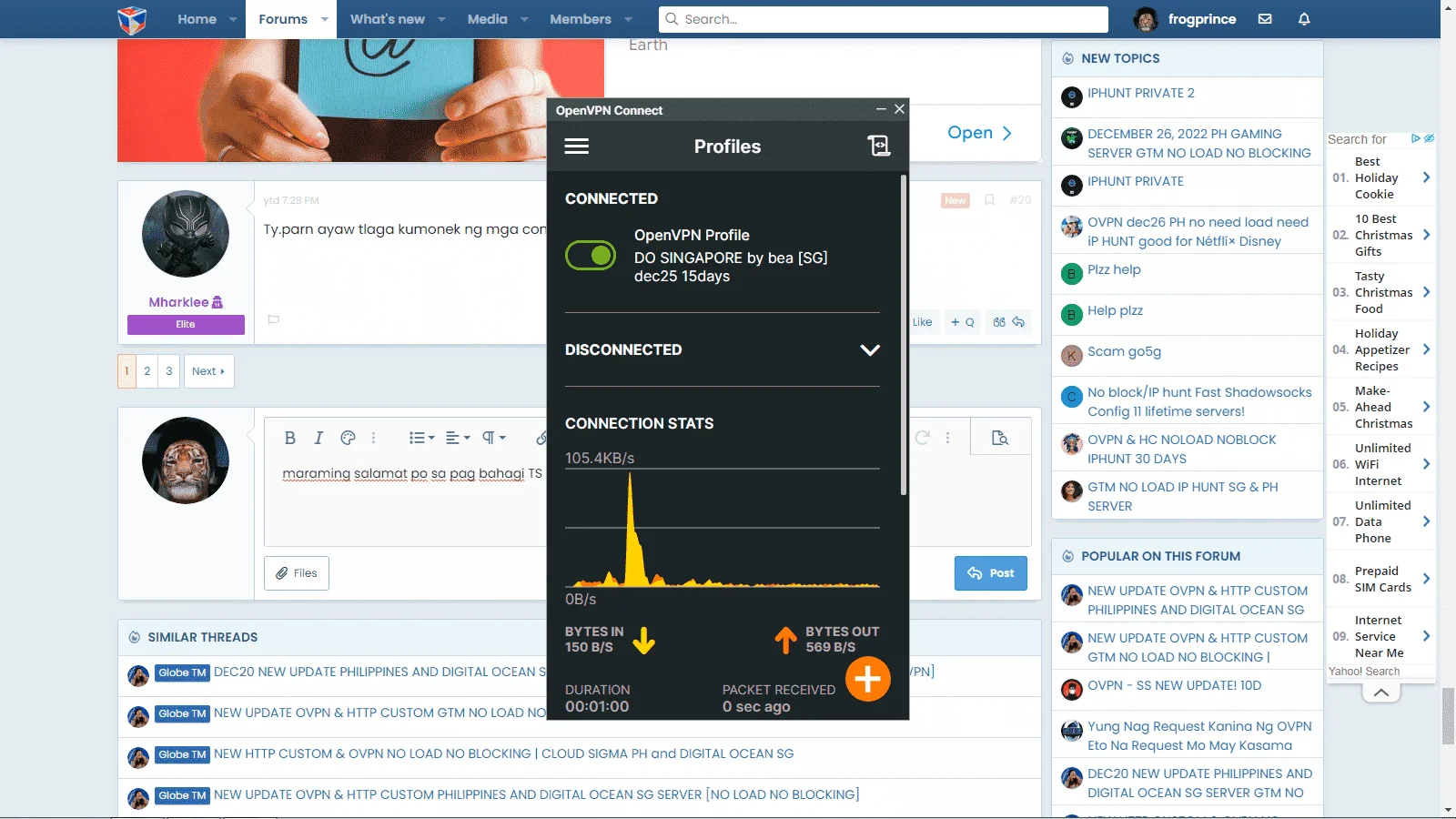Toggle bold formatting in the editor

click(290, 438)
